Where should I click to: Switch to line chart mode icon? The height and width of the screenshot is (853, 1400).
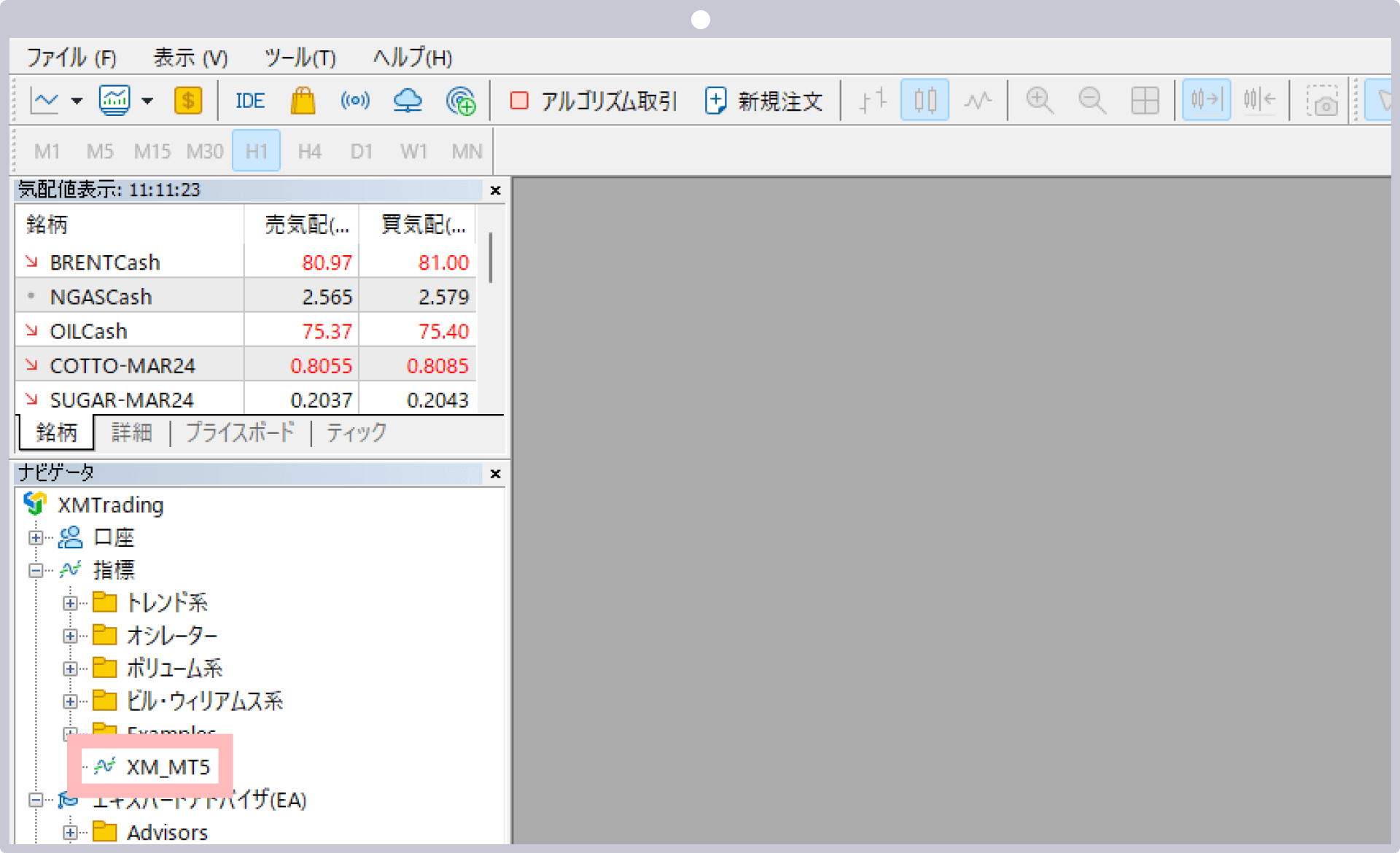(977, 101)
